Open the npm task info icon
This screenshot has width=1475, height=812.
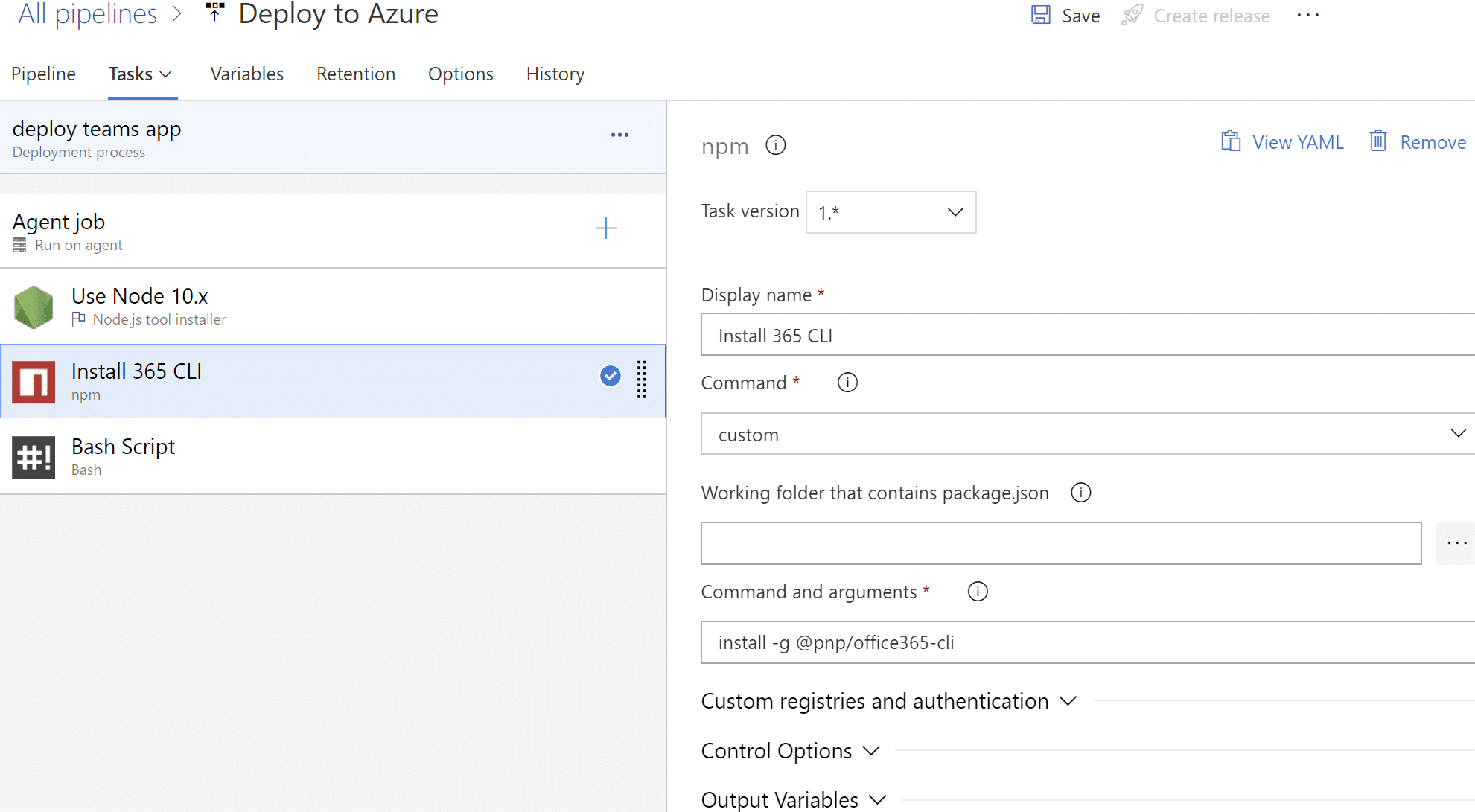click(776, 145)
